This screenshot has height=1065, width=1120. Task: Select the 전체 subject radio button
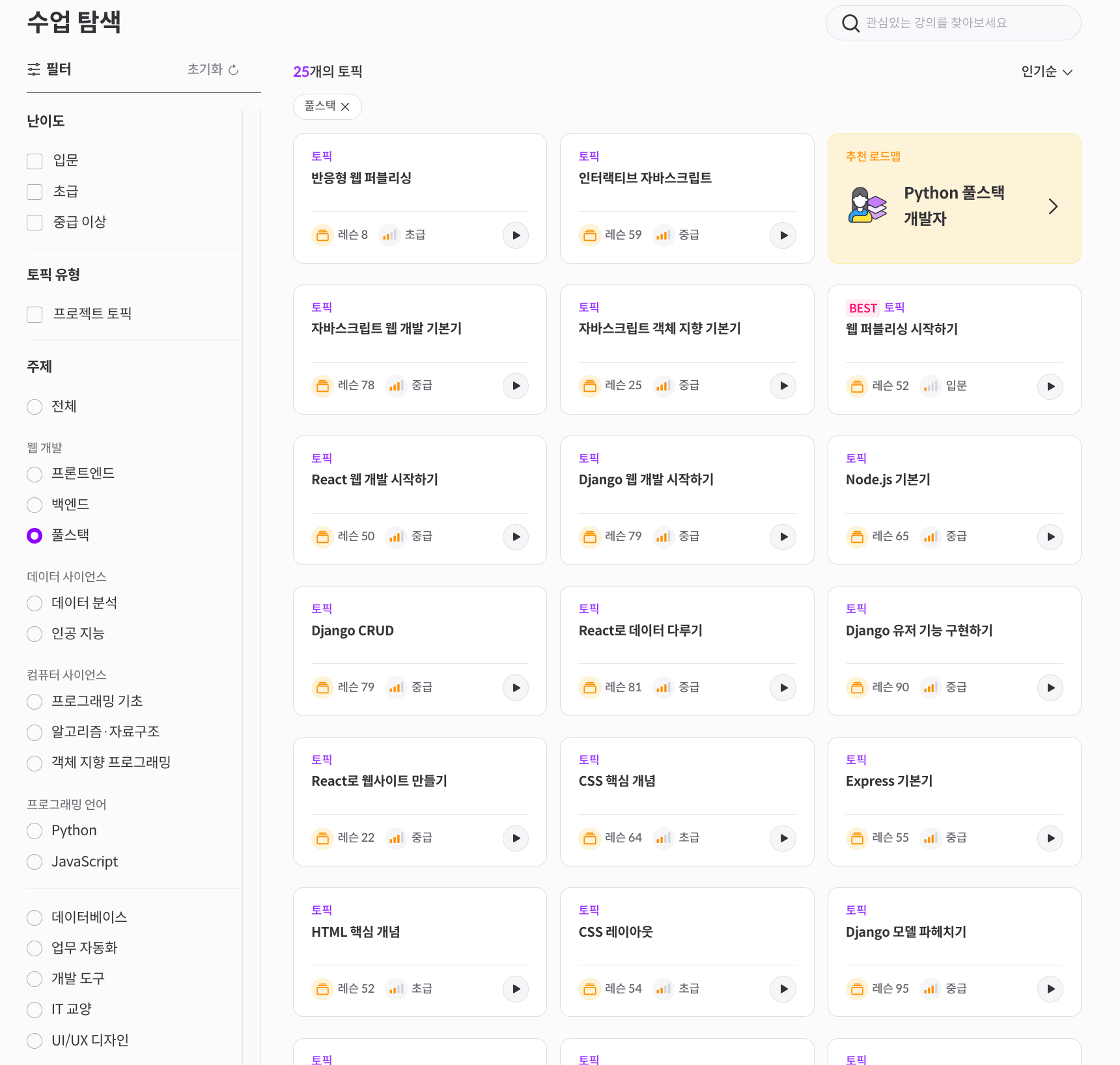35,407
